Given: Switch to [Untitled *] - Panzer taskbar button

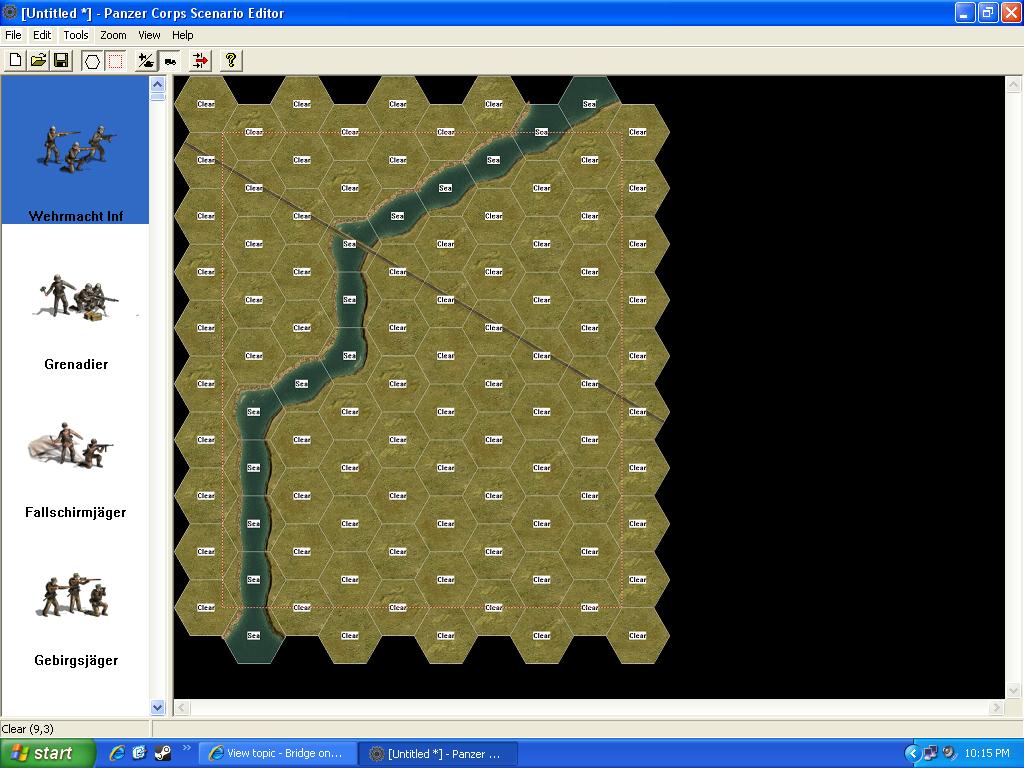Looking at the screenshot, I should pos(439,753).
